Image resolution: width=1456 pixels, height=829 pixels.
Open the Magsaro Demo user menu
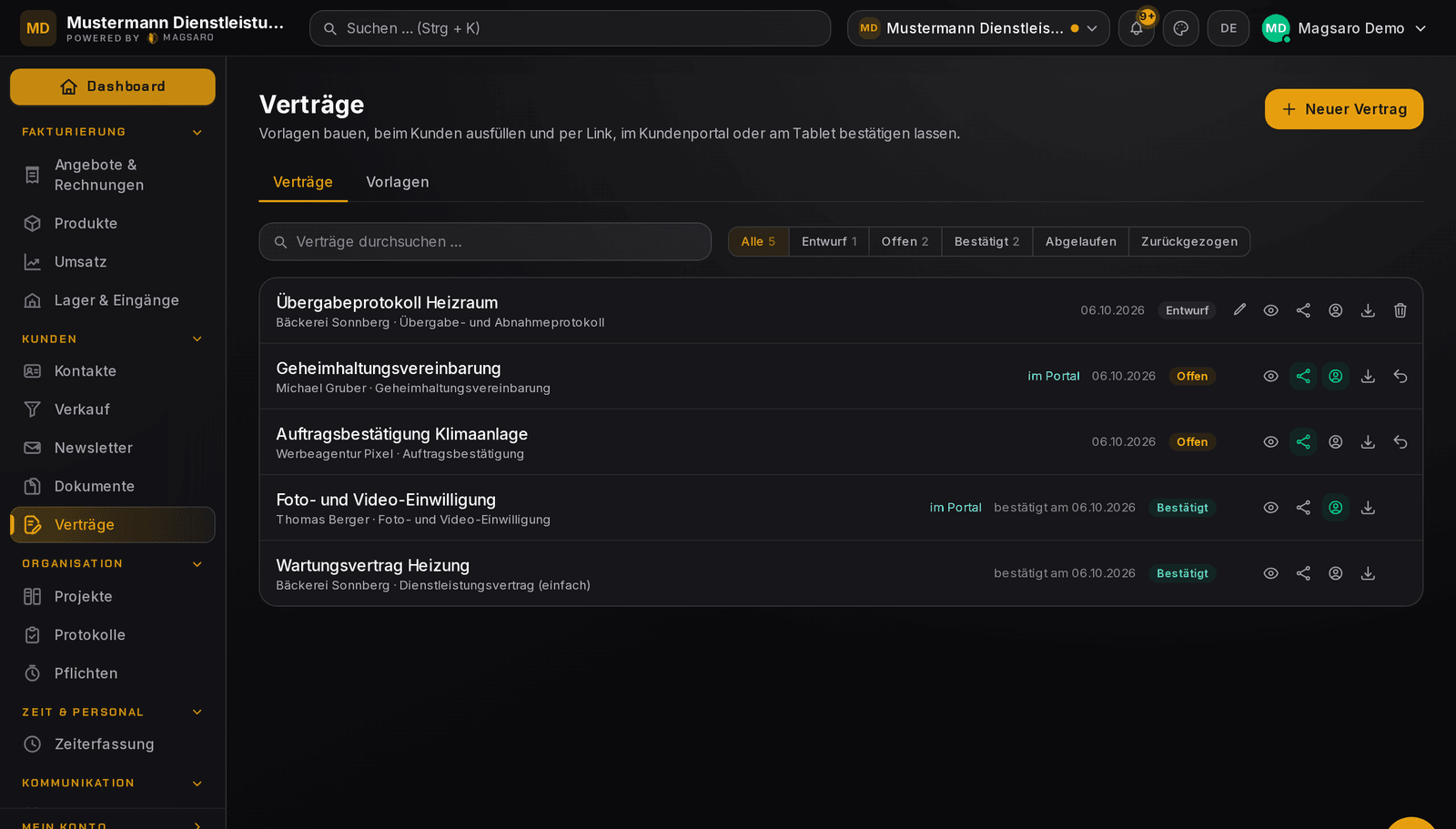pyautogui.click(x=1344, y=28)
